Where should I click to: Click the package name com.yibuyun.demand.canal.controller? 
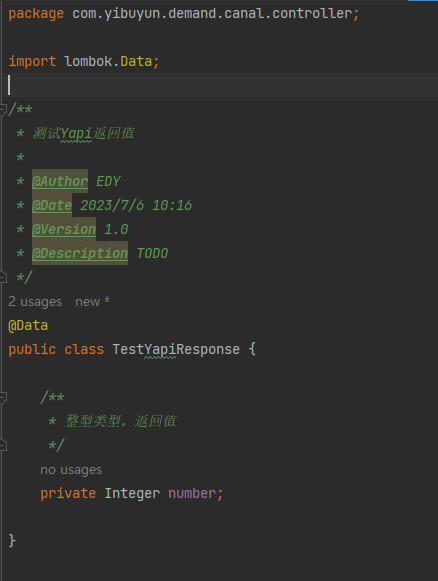point(212,14)
